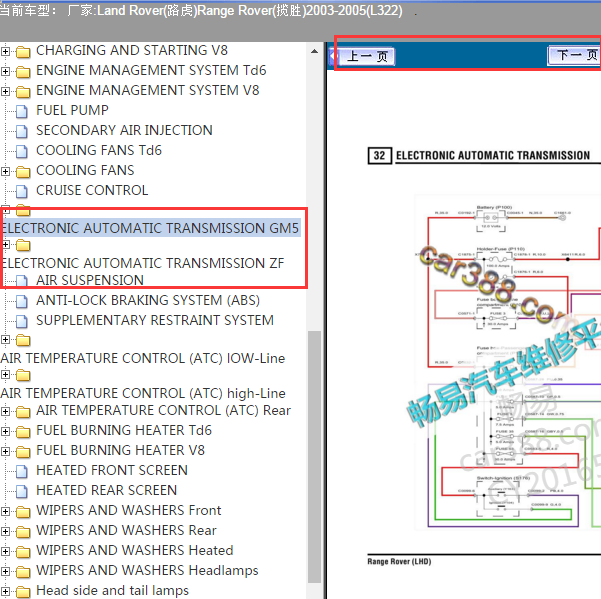Select ELECTRONIC AUTOMATIC TRANSMISSION ZF tree item
The image size is (601, 599).
tap(143, 263)
